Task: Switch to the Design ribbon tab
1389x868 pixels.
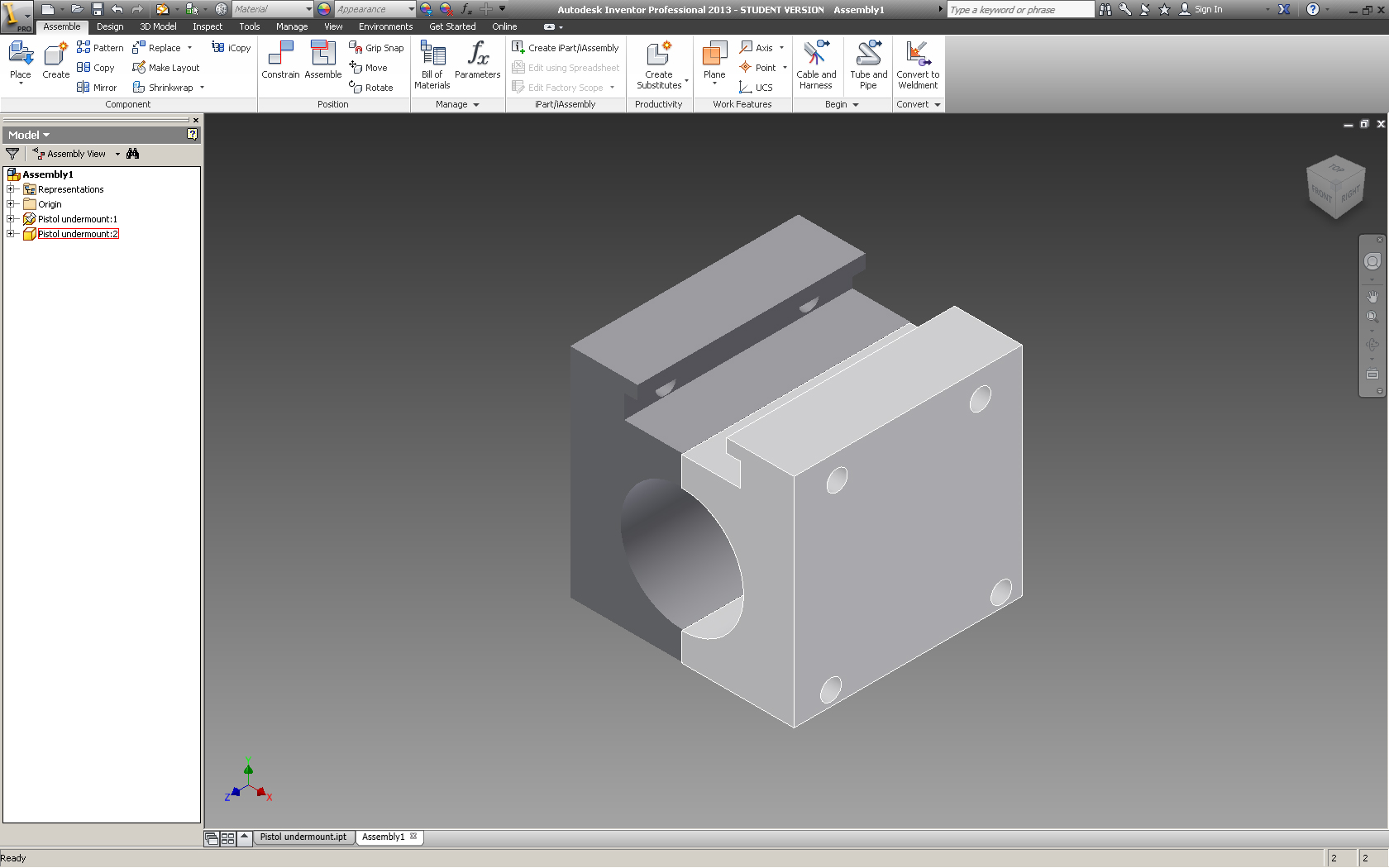Action: [x=110, y=26]
